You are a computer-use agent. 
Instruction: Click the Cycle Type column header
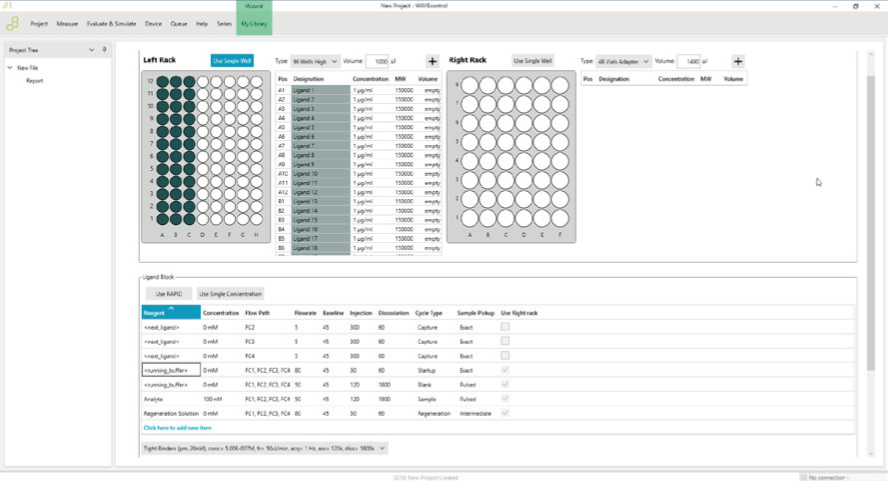(x=429, y=313)
